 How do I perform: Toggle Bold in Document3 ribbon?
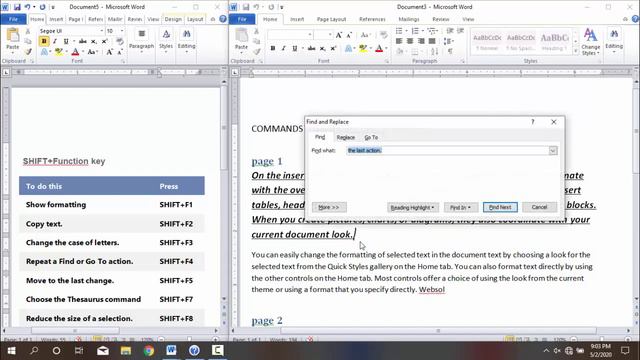(x=273, y=48)
